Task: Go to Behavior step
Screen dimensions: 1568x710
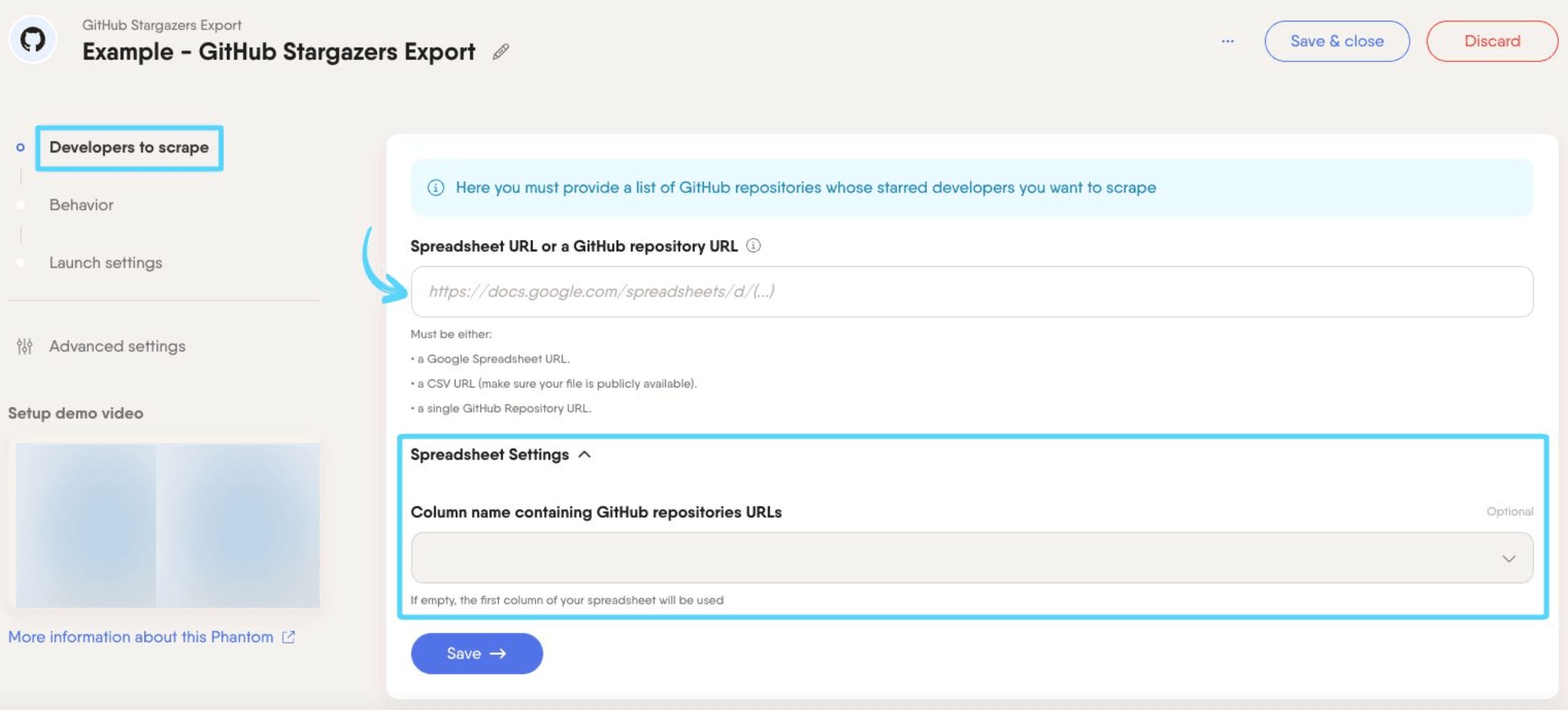Action: 81,205
